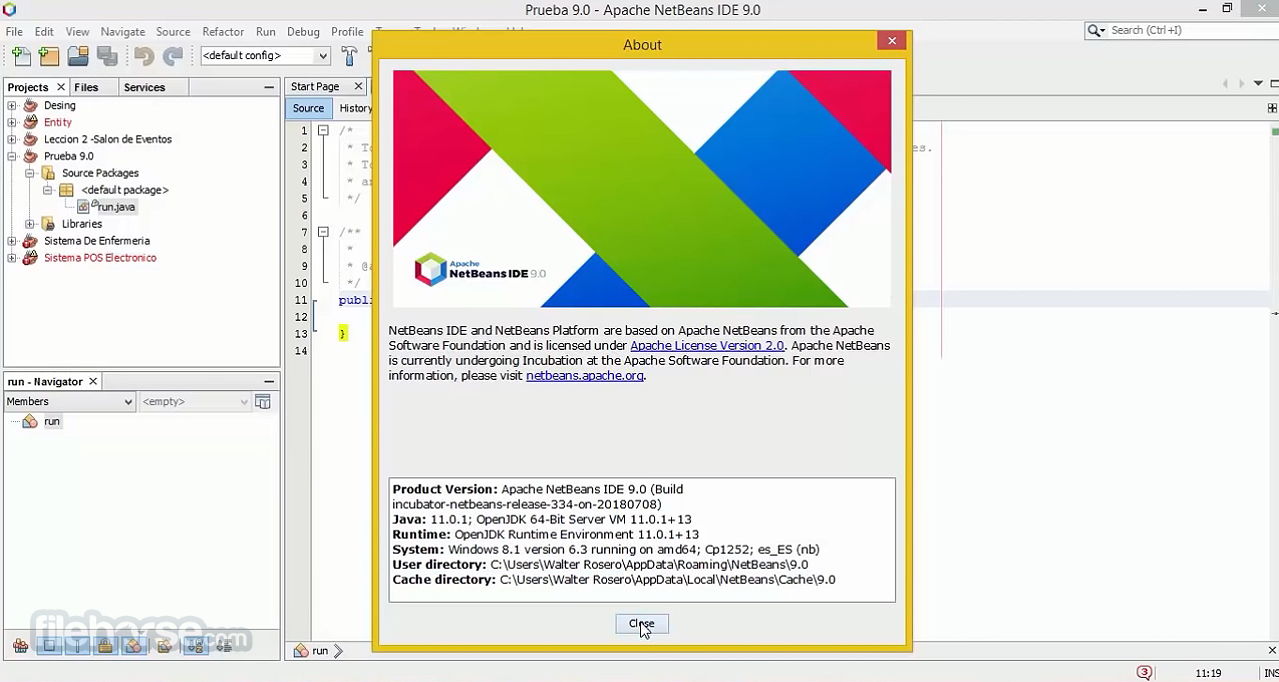This screenshot has height=682, width=1279.
Task: Collapse the Source Packages node
Action: coord(31,173)
